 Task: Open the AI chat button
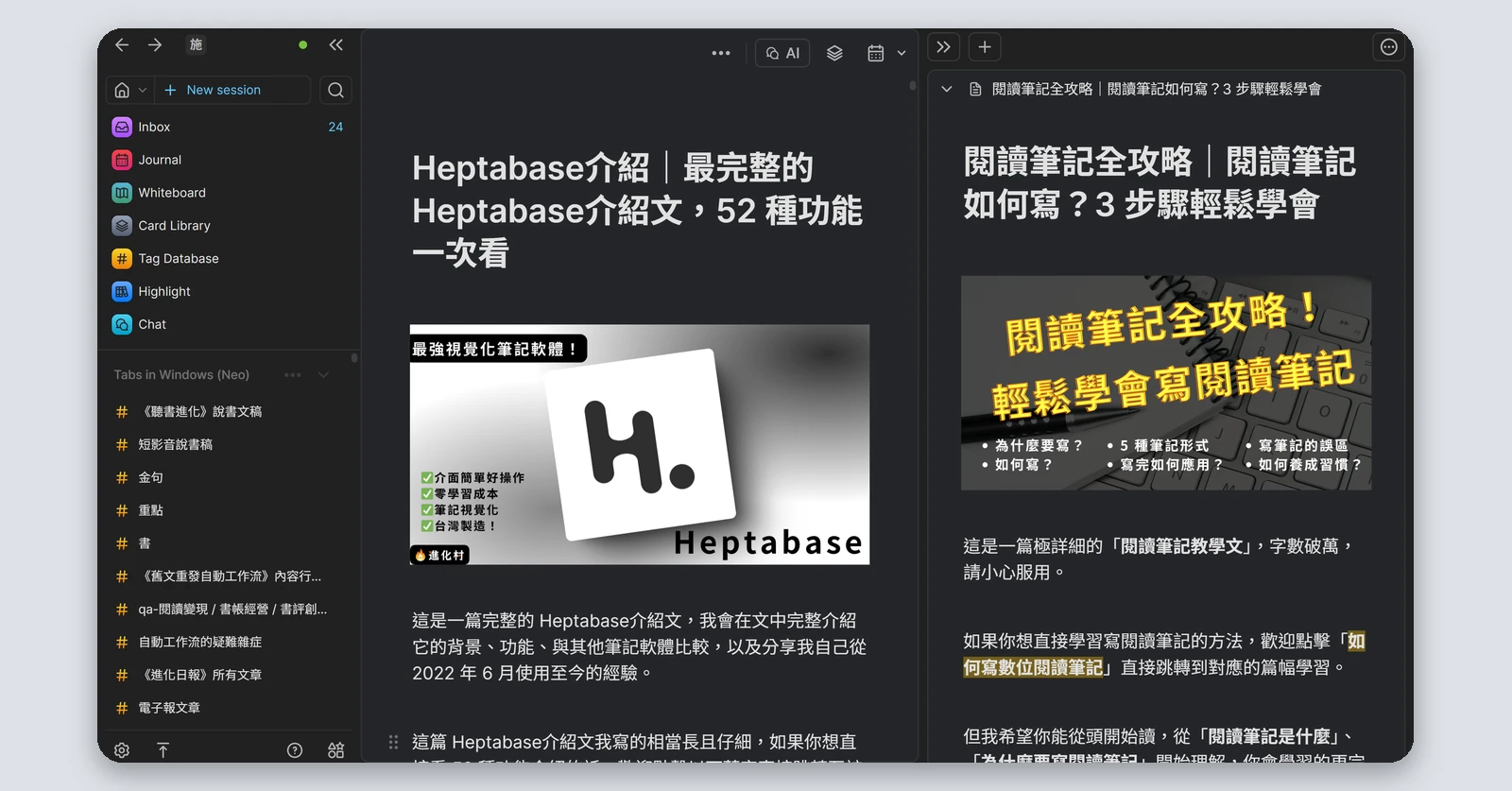[x=782, y=53]
